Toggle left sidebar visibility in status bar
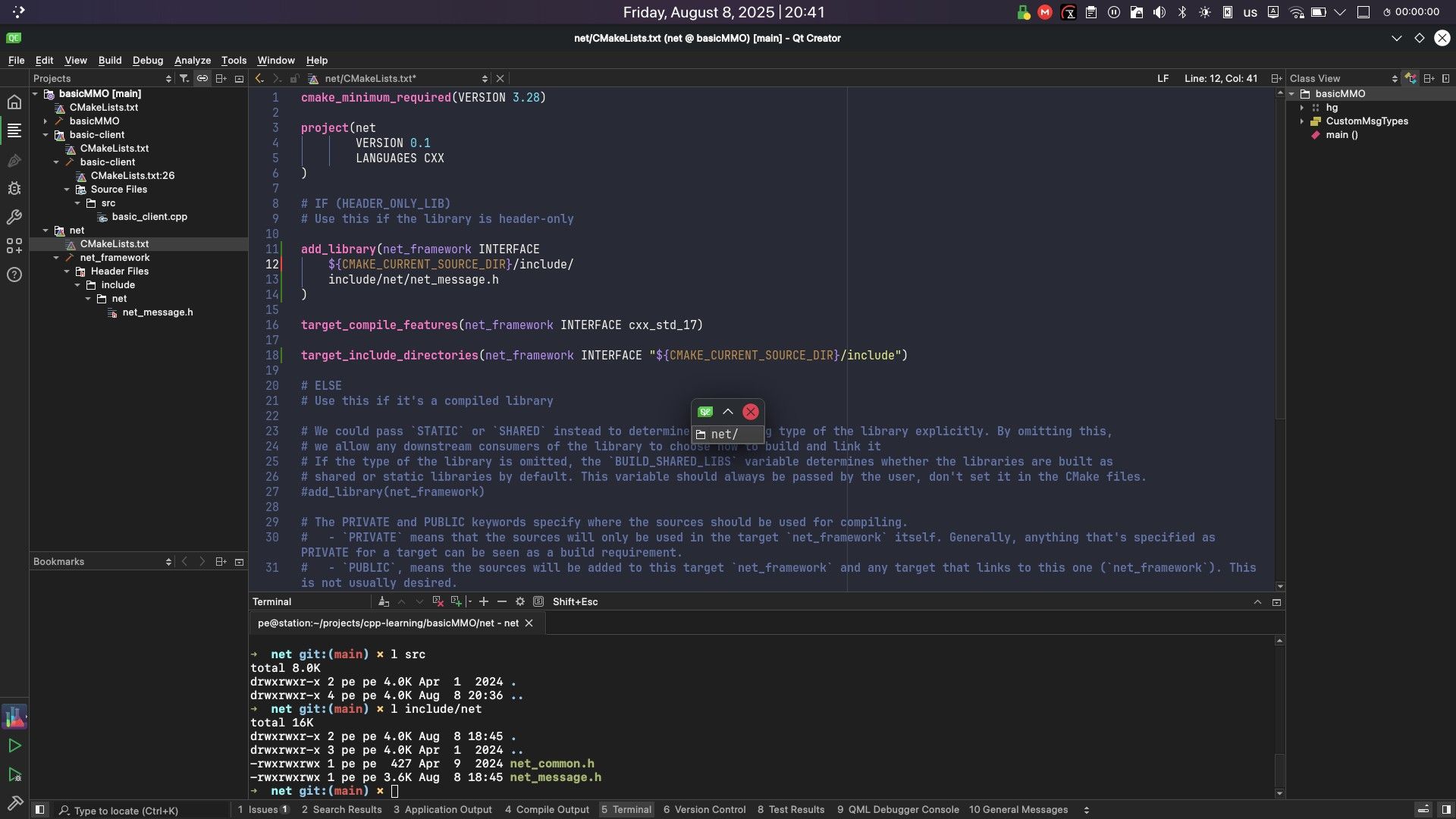The image size is (1456, 819). click(40, 810)
